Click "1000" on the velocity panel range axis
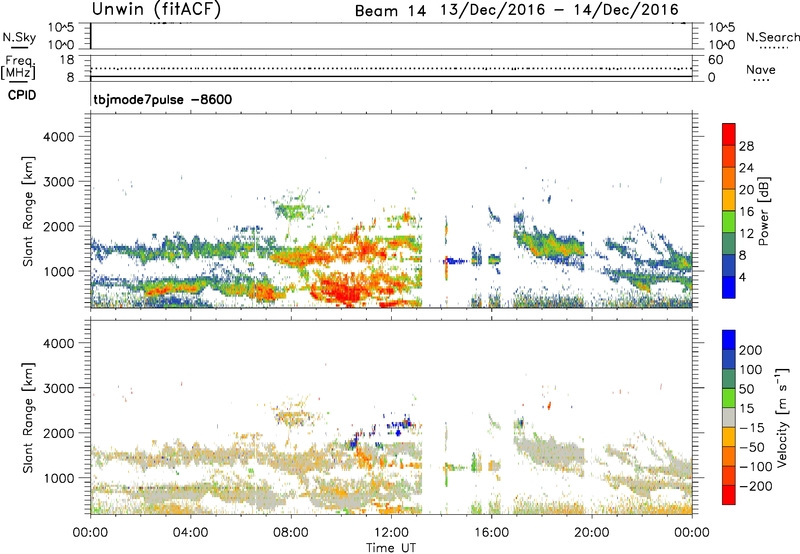The image size is (800, 554). pyautogui.click(x=58, y=478)
